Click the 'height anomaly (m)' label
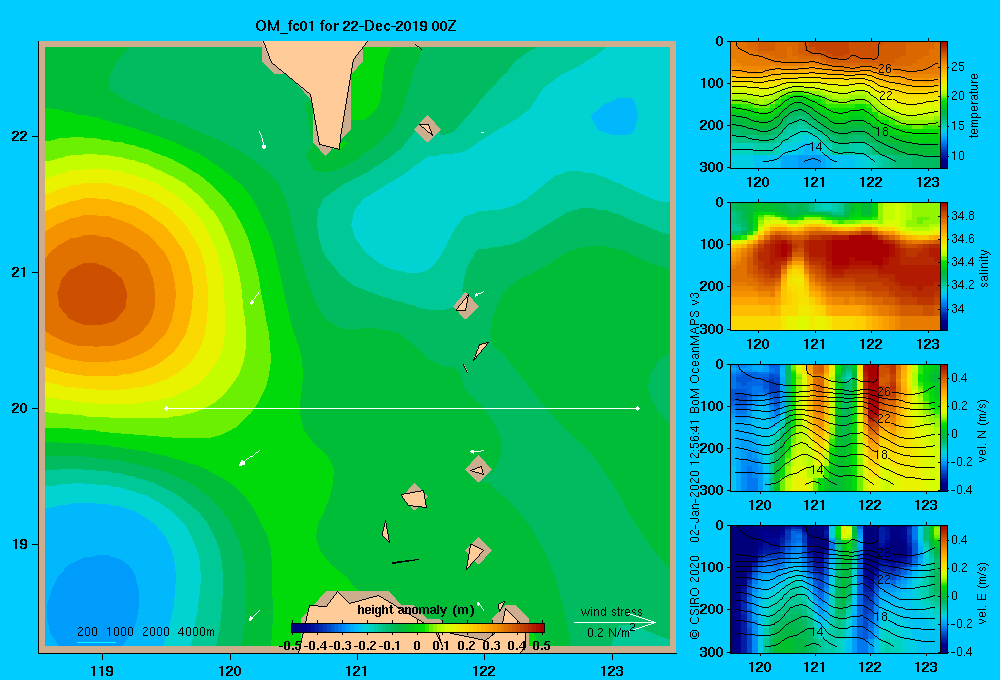The image size is (1000, 680). (x=416, y=610)
